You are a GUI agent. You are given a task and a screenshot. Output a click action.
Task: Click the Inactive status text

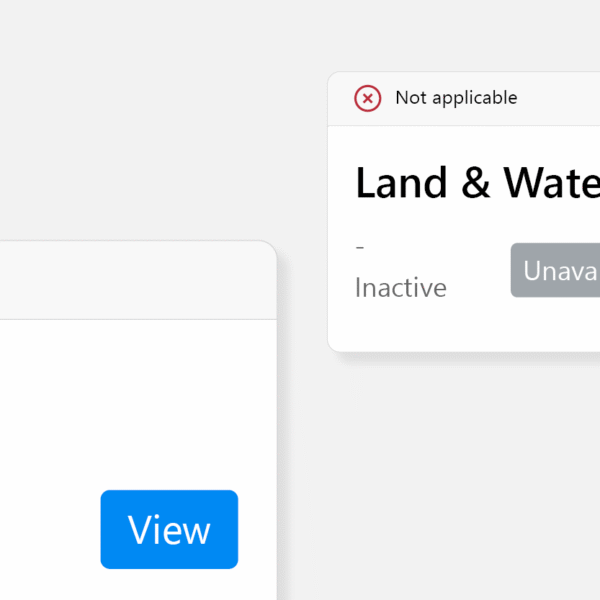[x=400, y=288]
